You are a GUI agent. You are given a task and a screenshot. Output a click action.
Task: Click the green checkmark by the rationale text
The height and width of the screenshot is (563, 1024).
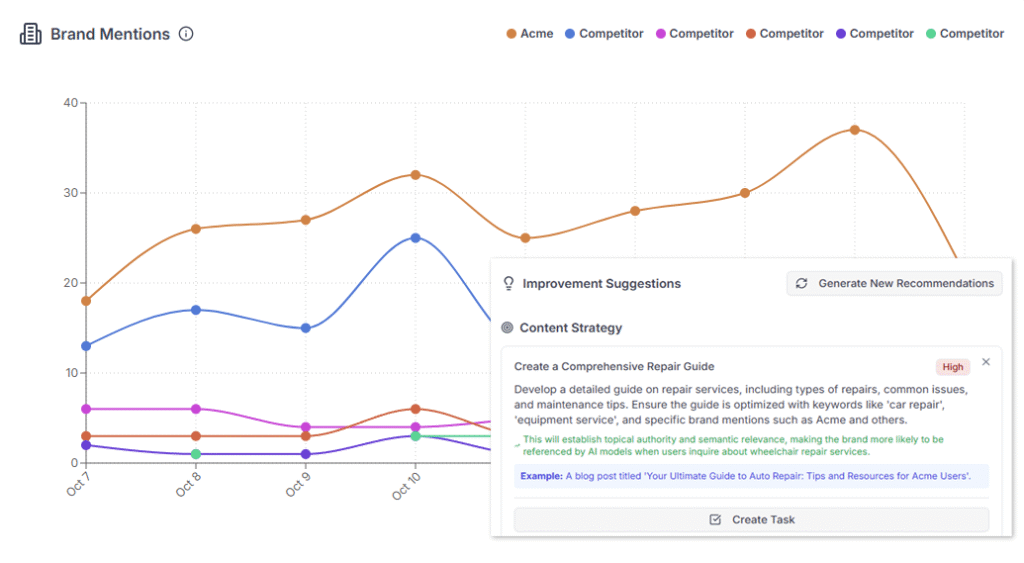[518, 442]
